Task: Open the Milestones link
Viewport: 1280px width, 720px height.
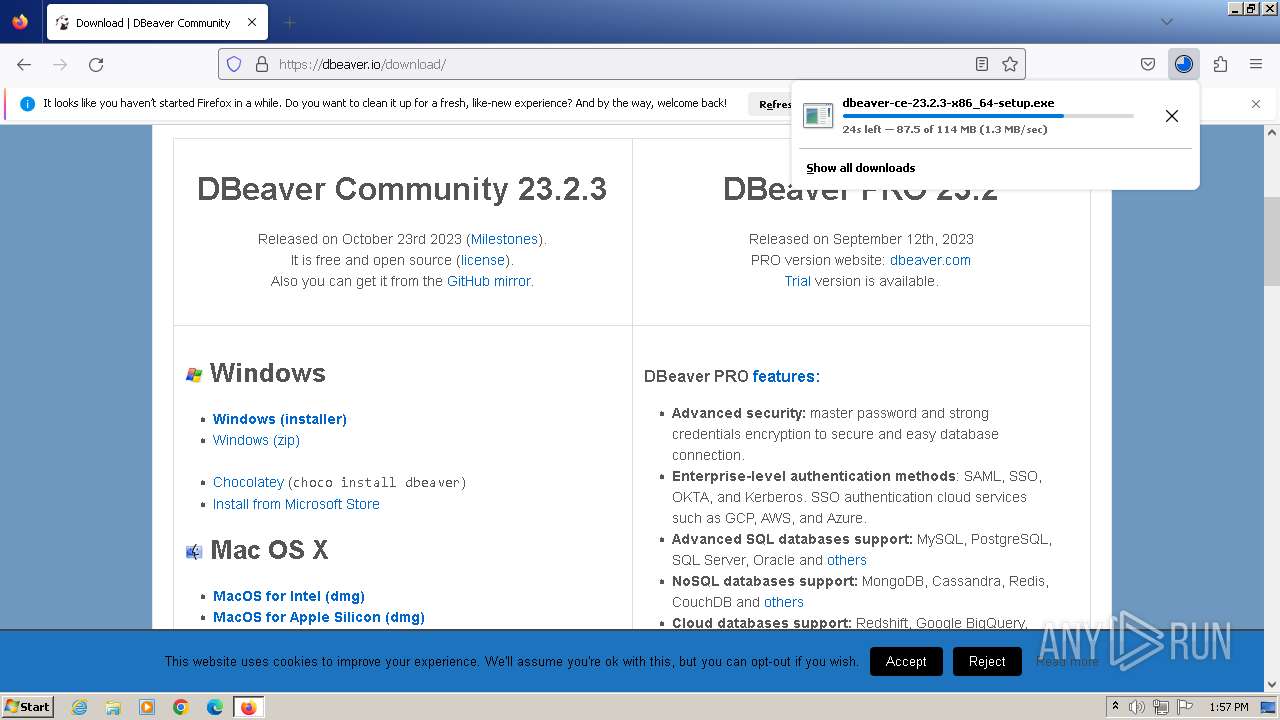Action: coord(505,239)
